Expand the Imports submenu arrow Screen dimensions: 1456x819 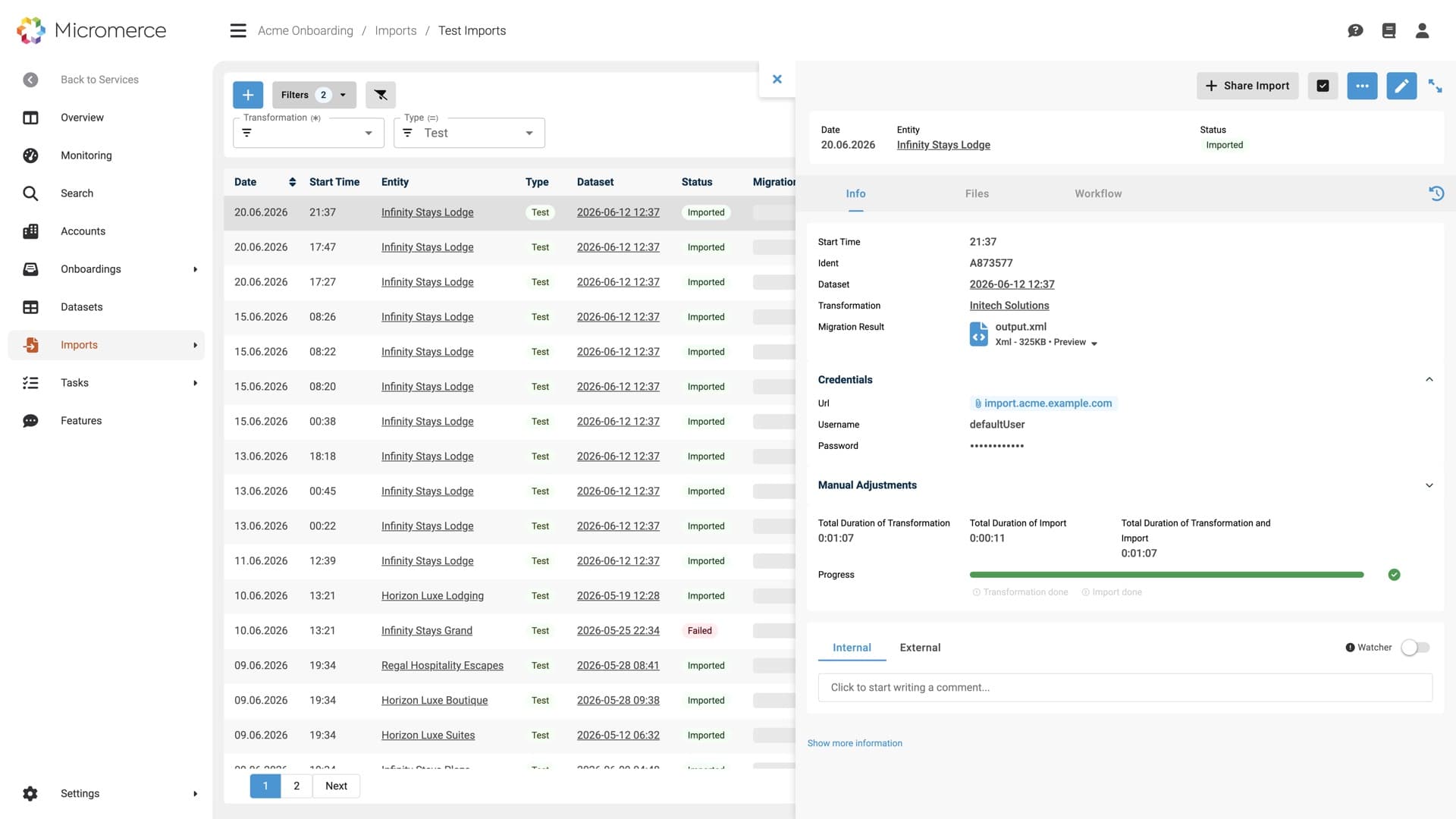pyautogui.click(x=195, y=345)
